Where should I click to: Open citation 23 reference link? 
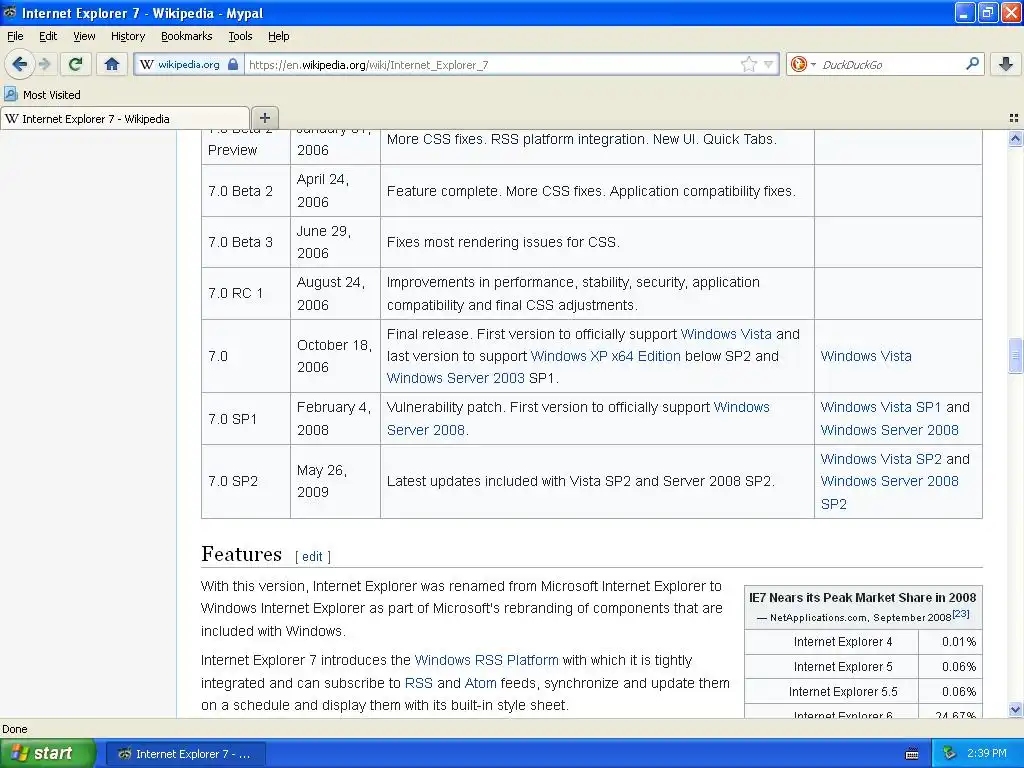click(x=961, y=614)
